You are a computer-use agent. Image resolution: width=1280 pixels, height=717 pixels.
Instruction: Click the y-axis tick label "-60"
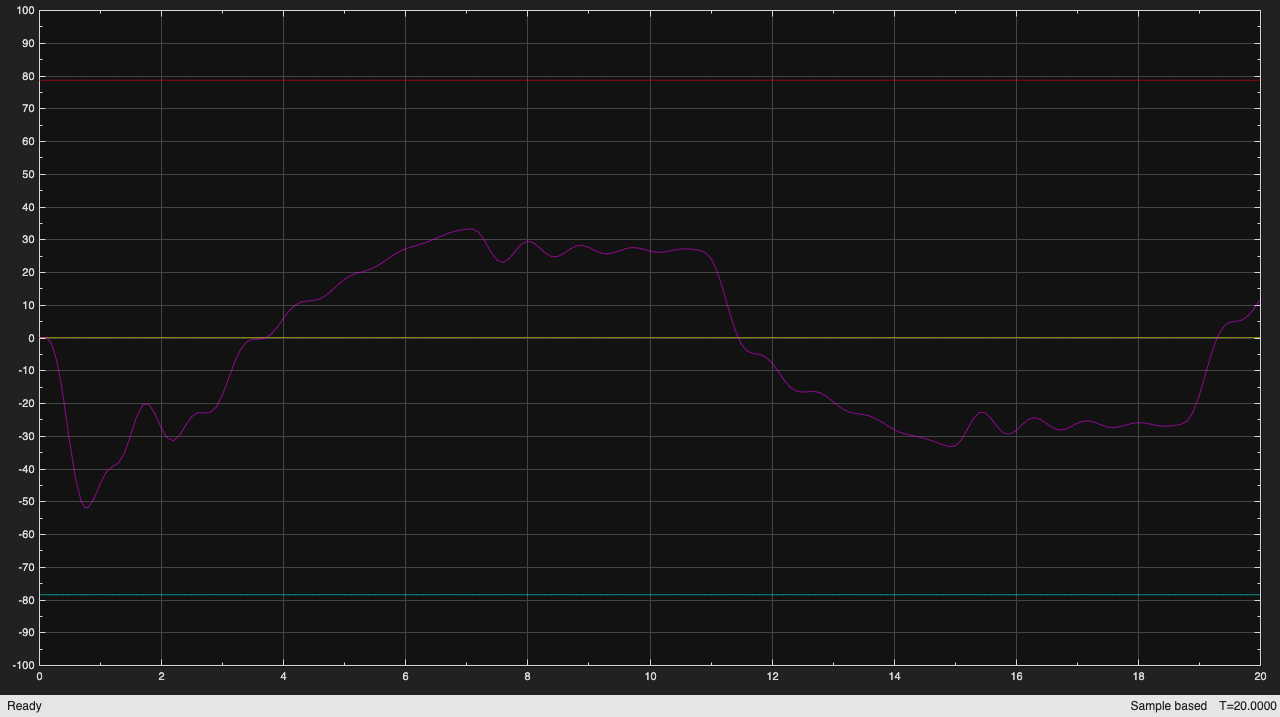(x=25, y=534)
